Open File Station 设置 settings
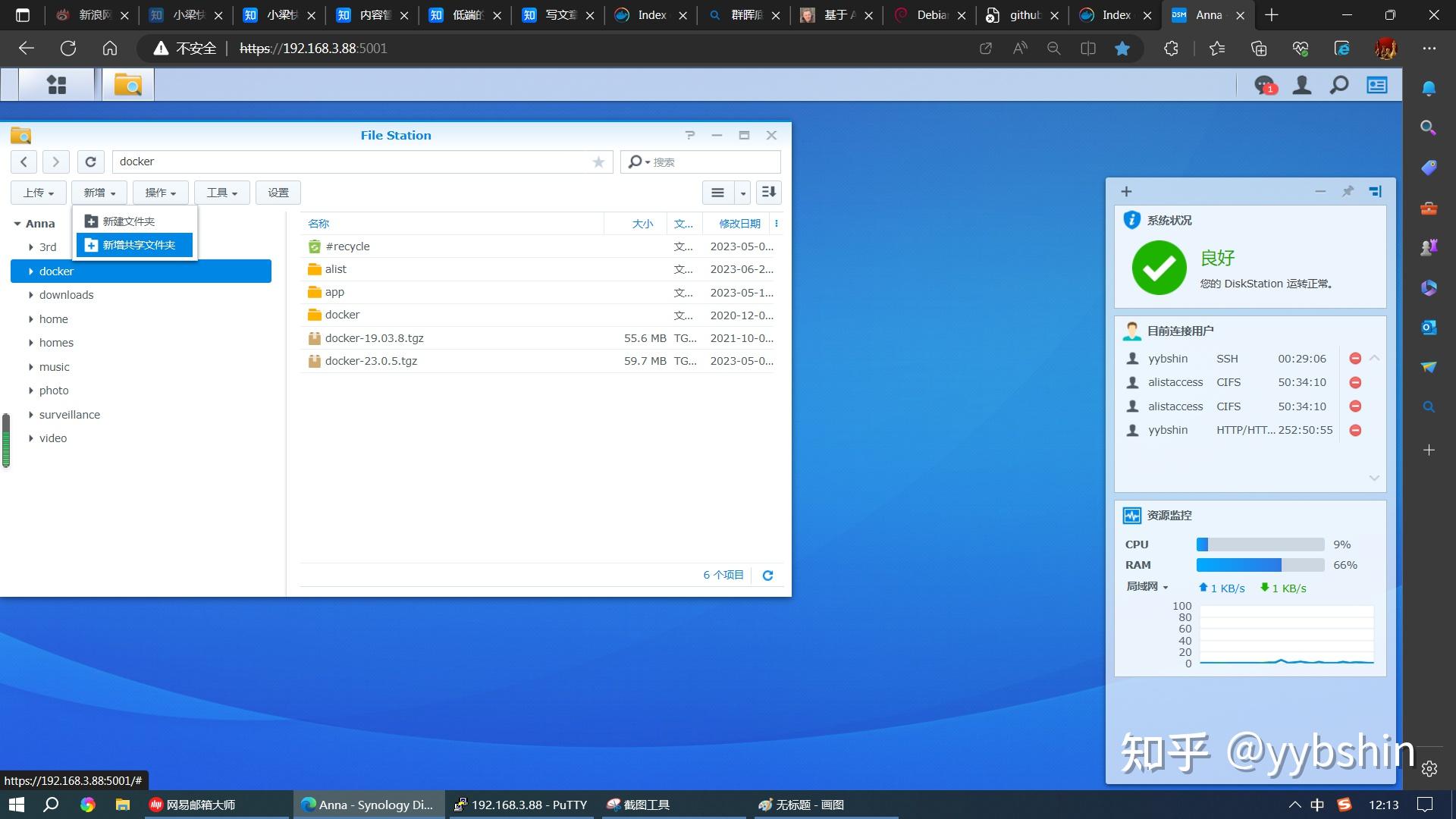This screenshot has height=819, width=1456. coord(278,192)
